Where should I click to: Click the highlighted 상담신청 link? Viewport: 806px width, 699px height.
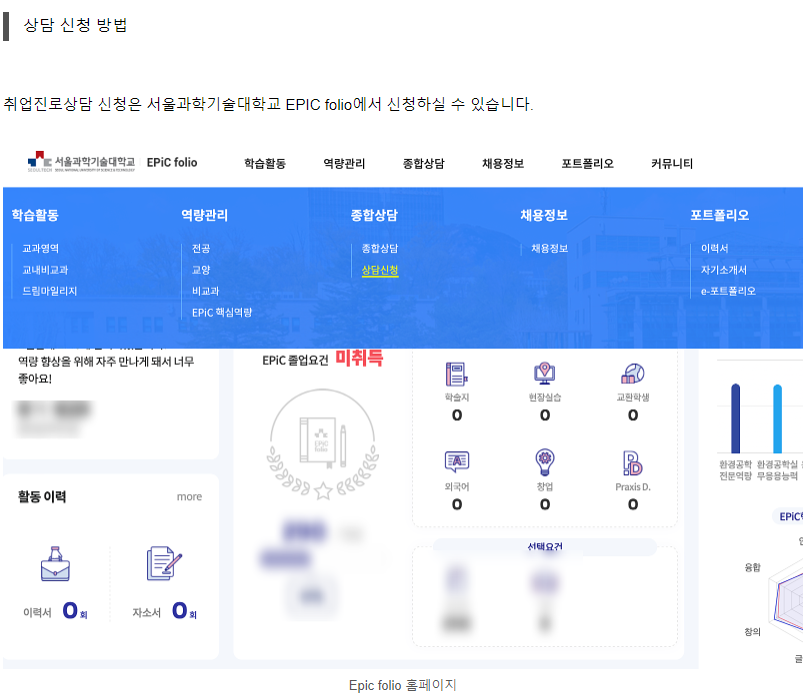pos(380,270)
